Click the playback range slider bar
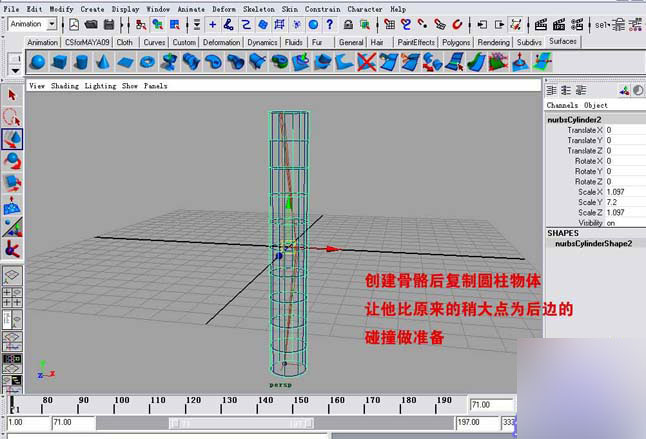Screen dimensions: 646x439 241,423
